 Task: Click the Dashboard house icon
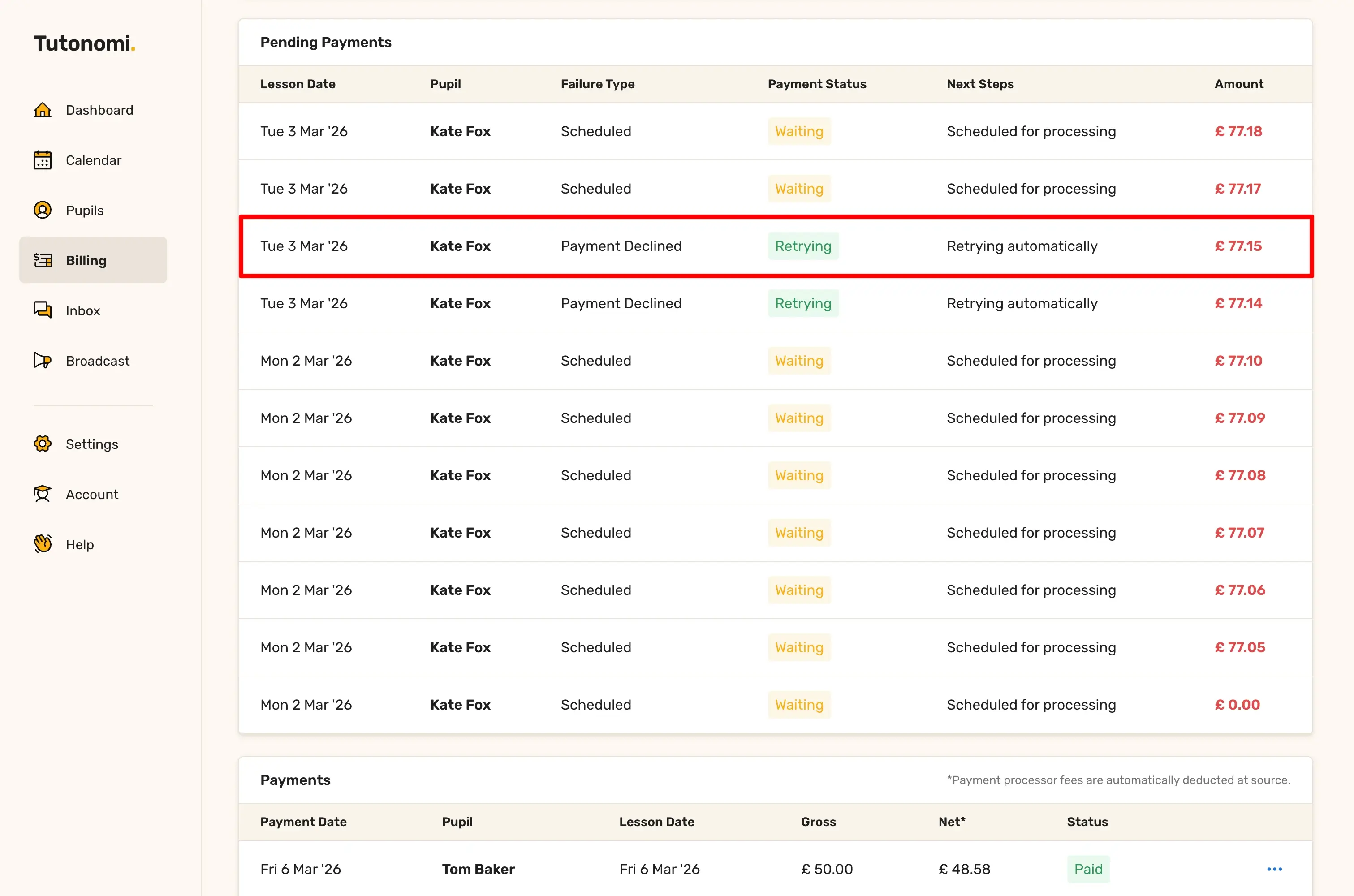pyautogui.click(x=42, y=110)
